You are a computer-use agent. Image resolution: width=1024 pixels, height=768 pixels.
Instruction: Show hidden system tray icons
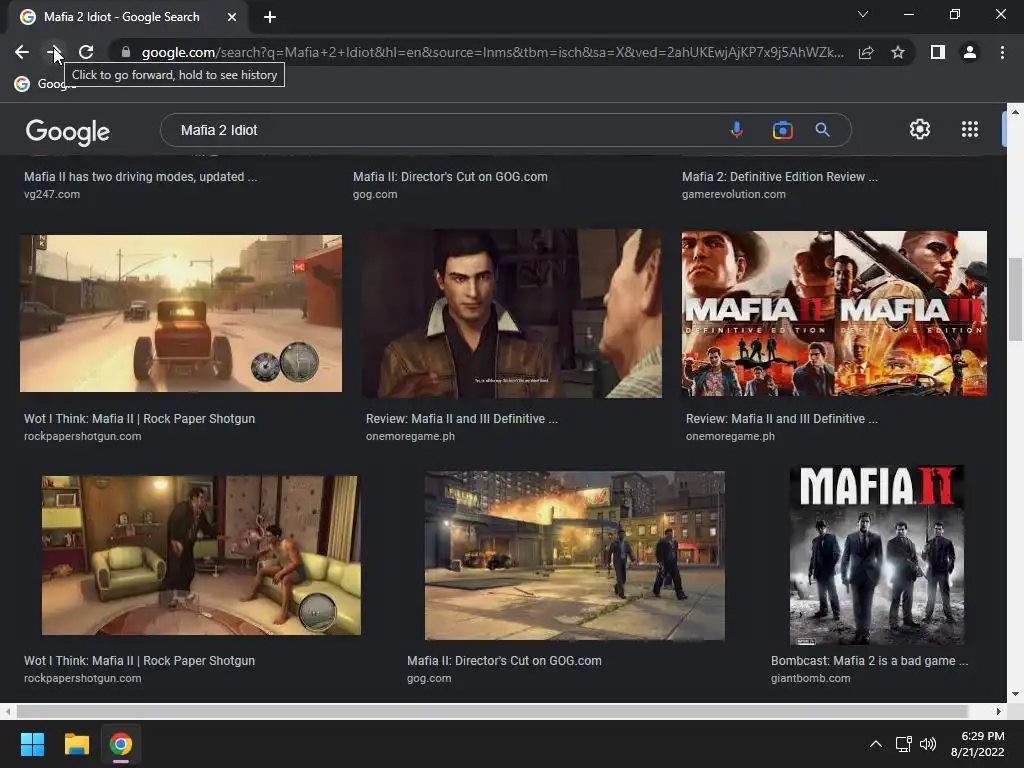point(876,744)
